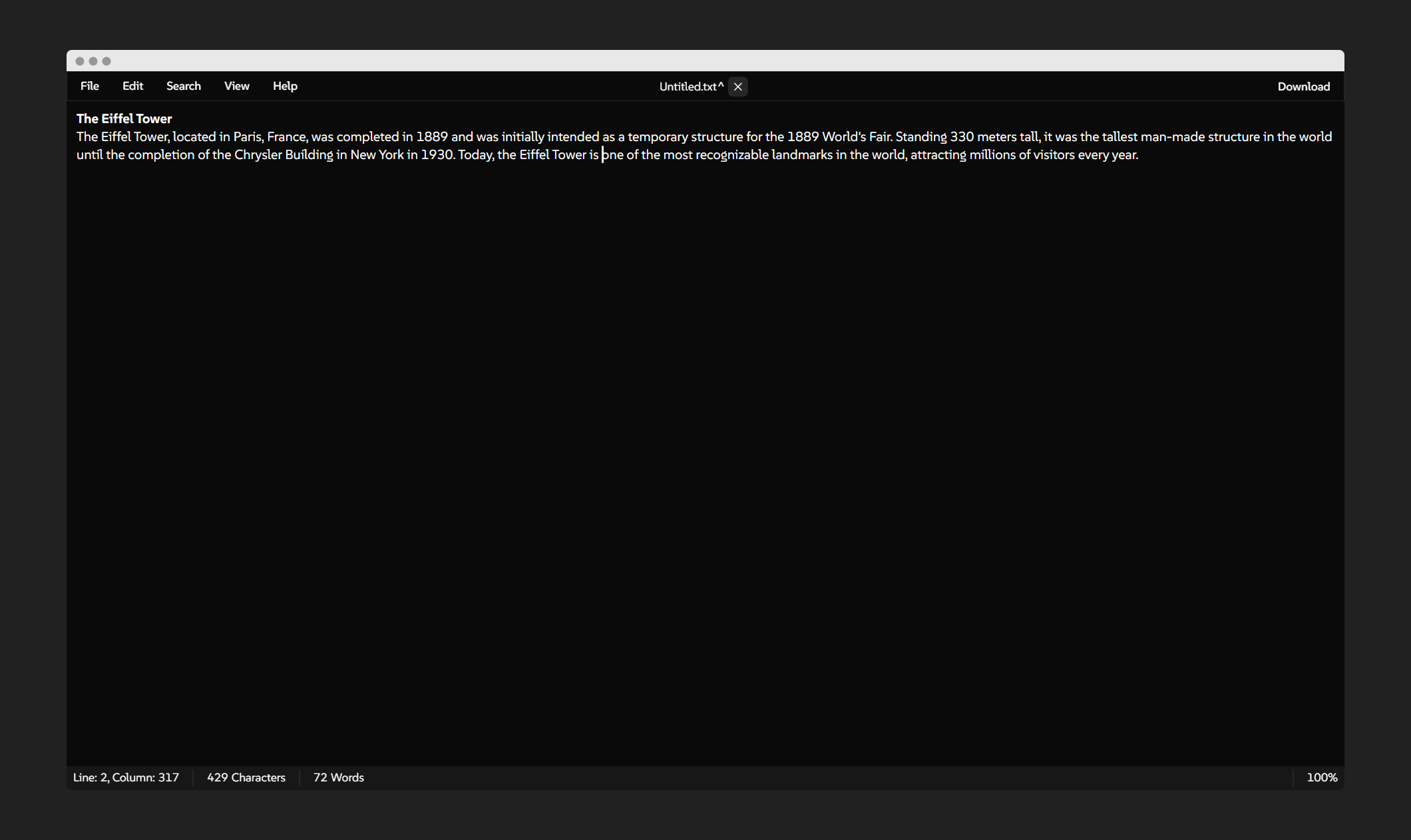Open the File menu

coord(89,86)
